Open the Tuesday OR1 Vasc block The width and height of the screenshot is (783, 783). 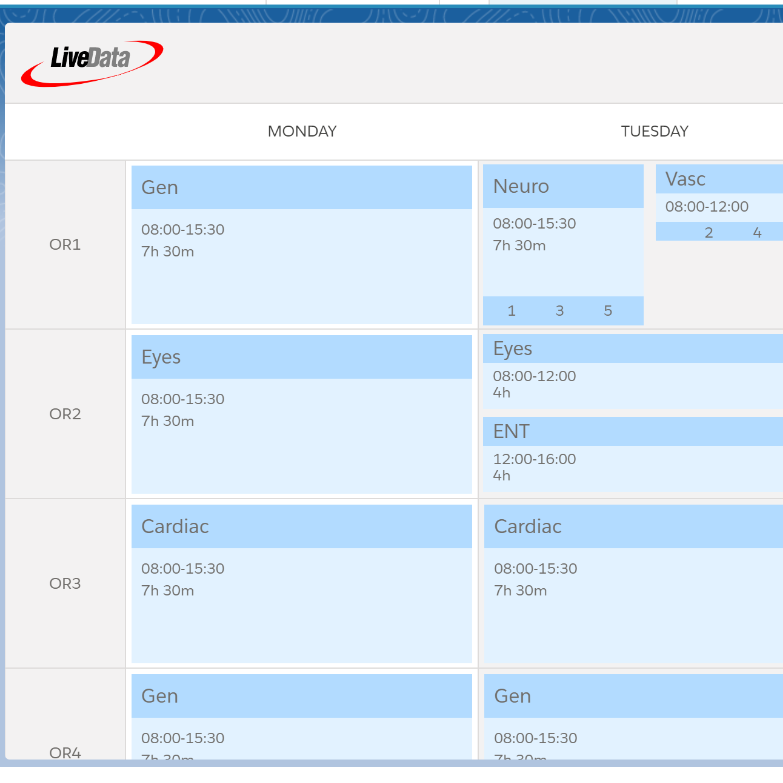(x=719, y=203)
